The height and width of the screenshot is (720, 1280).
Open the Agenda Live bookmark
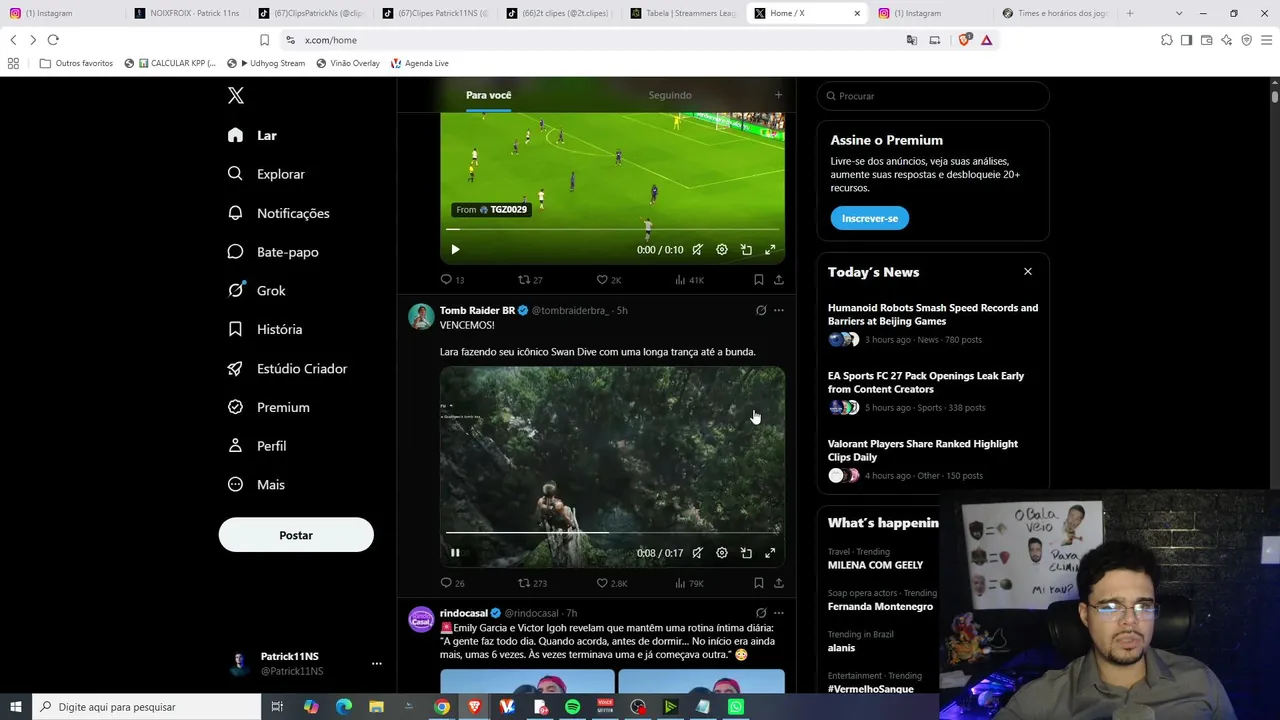(419, 63)
